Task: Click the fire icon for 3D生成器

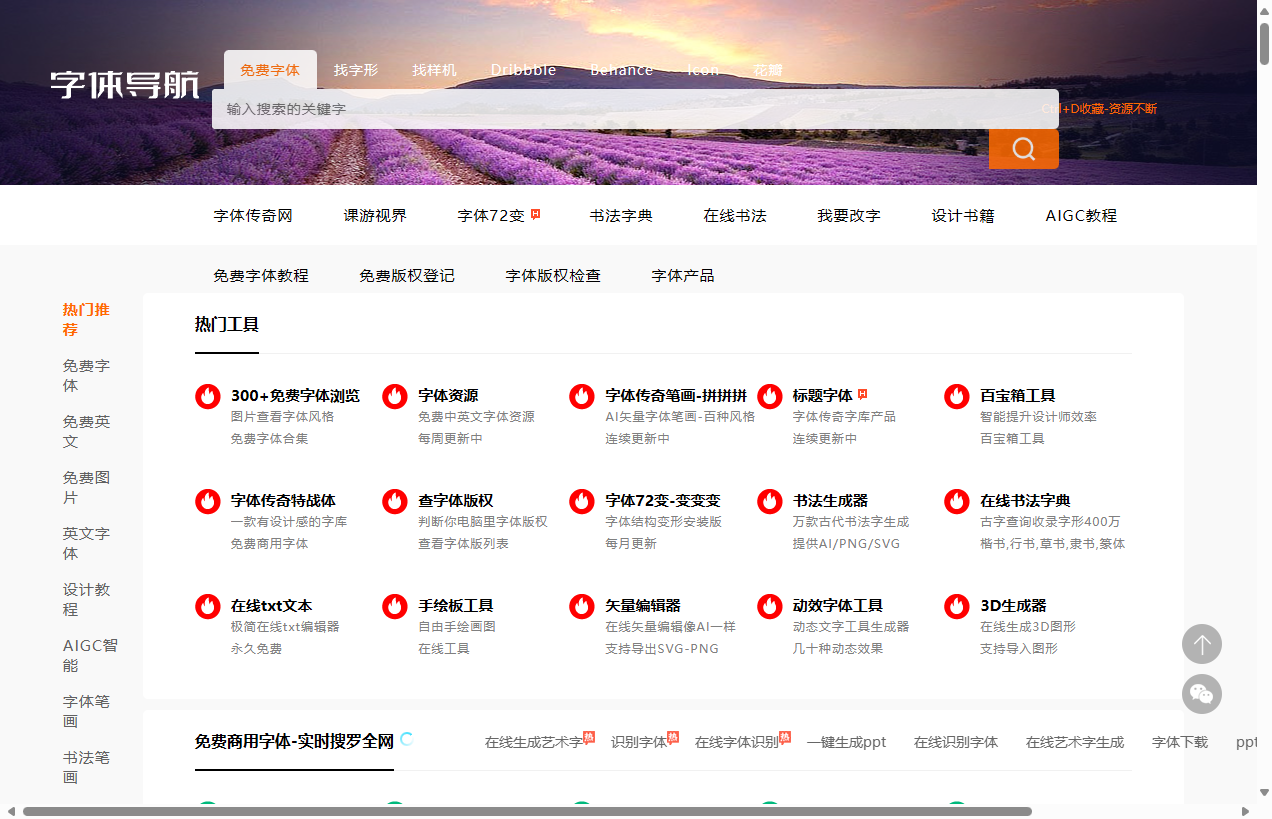Action: point(957,605)
